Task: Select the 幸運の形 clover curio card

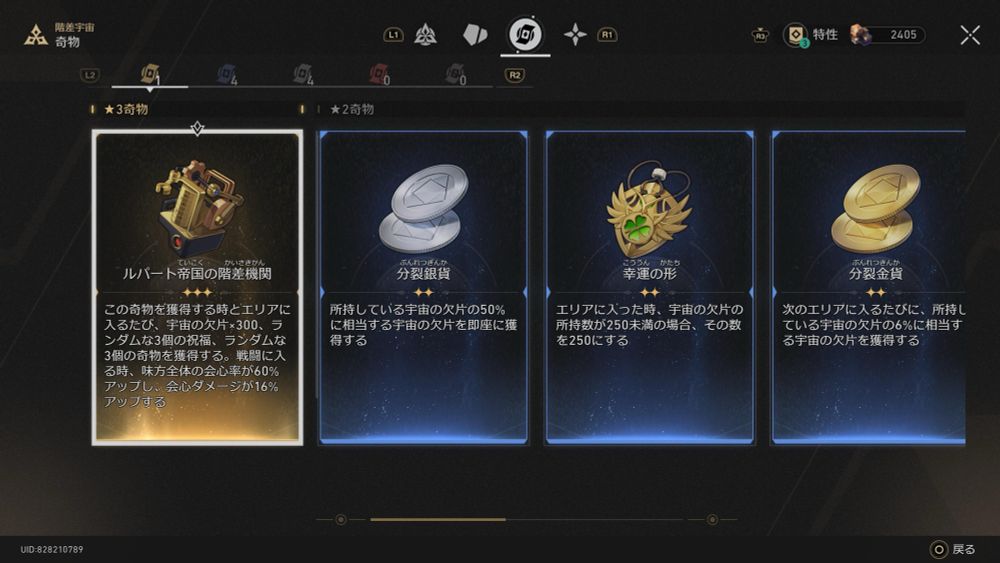Action: pyautogui.click(x=650, y=288)
